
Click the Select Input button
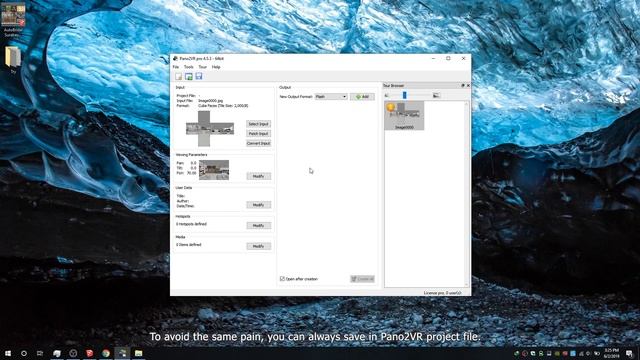(x=258, y=124)
